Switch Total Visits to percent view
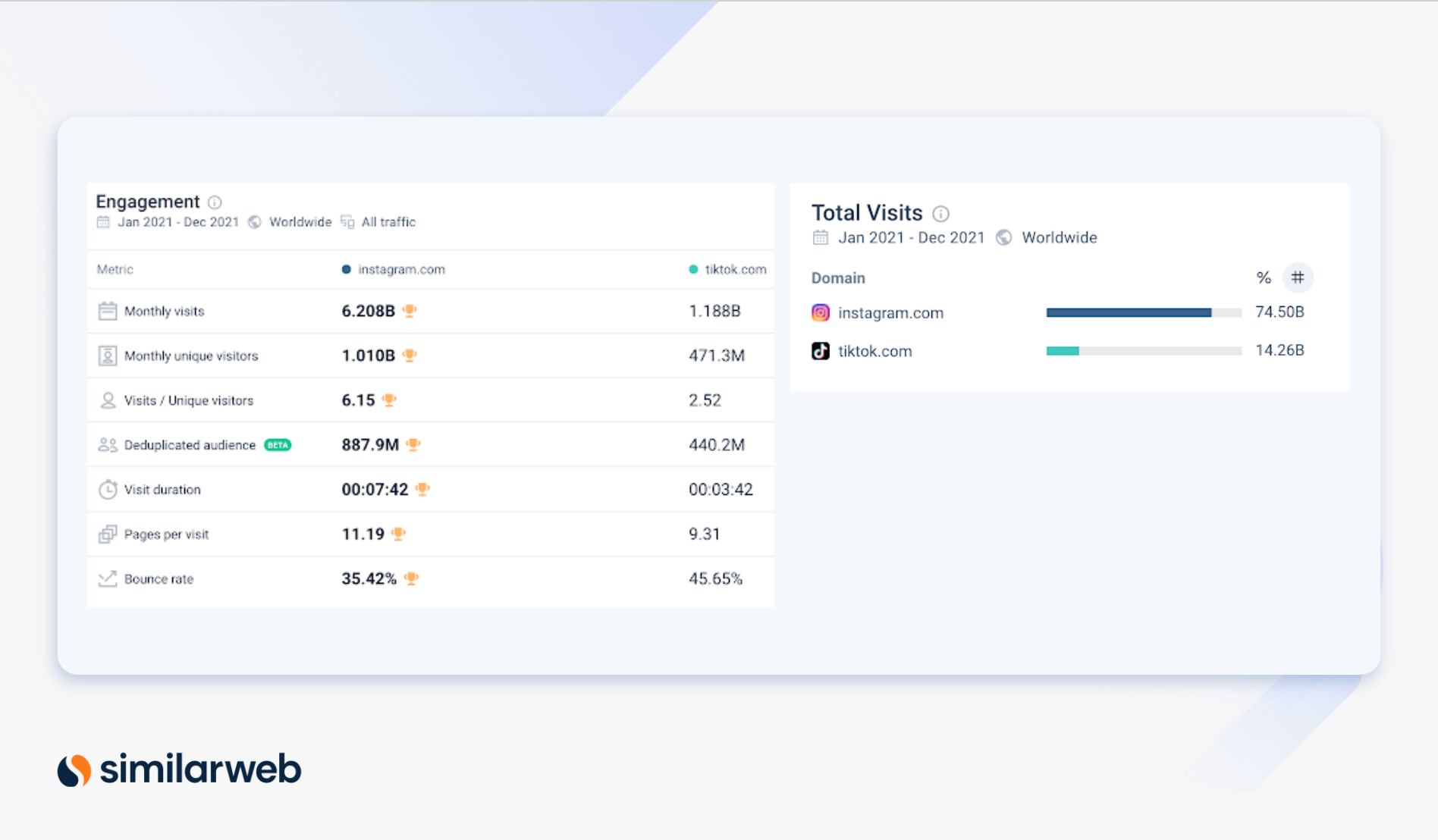 1264,277
